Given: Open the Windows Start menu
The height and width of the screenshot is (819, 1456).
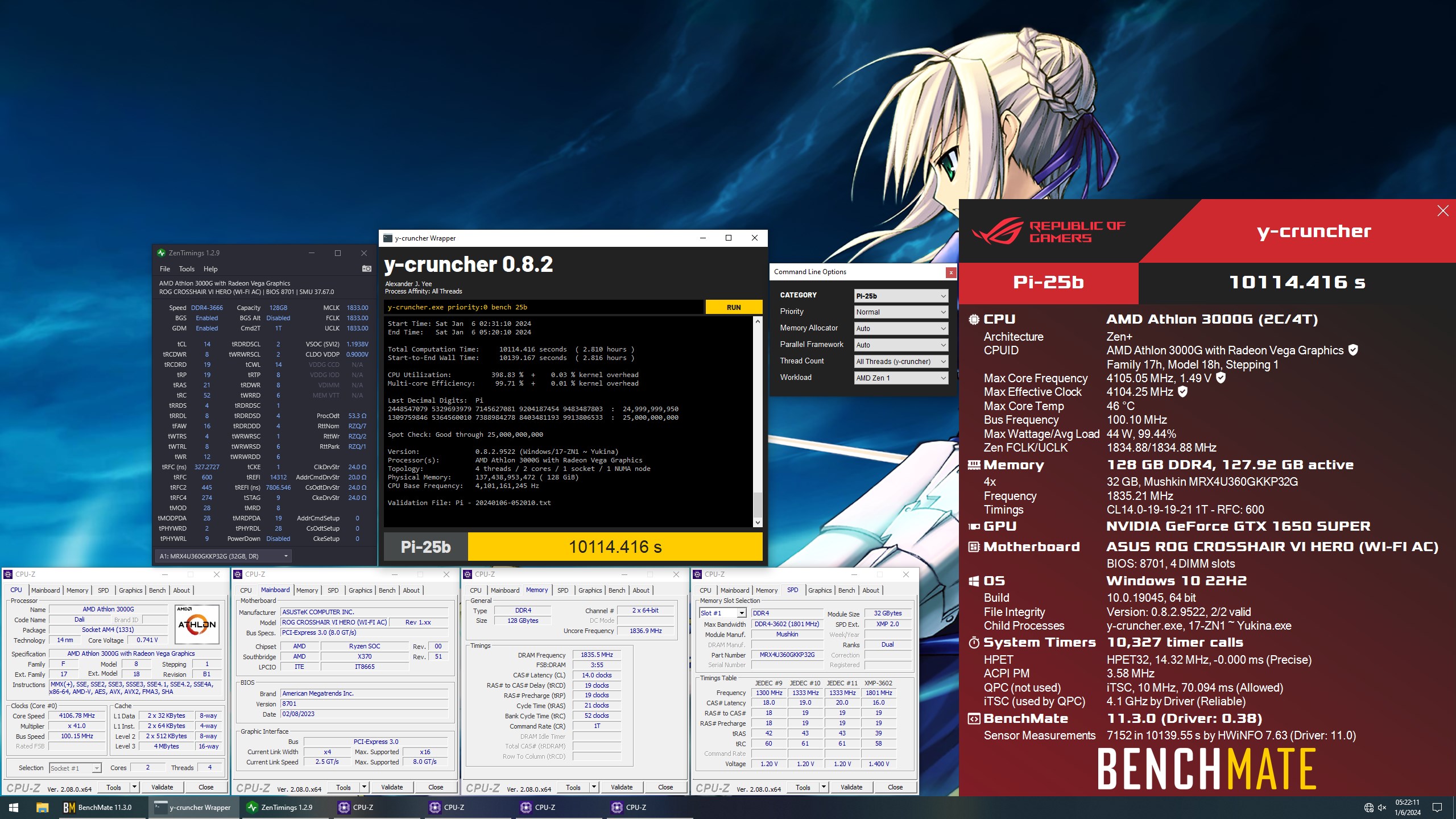Looking at the screenshot, I should tap(14, 807).
